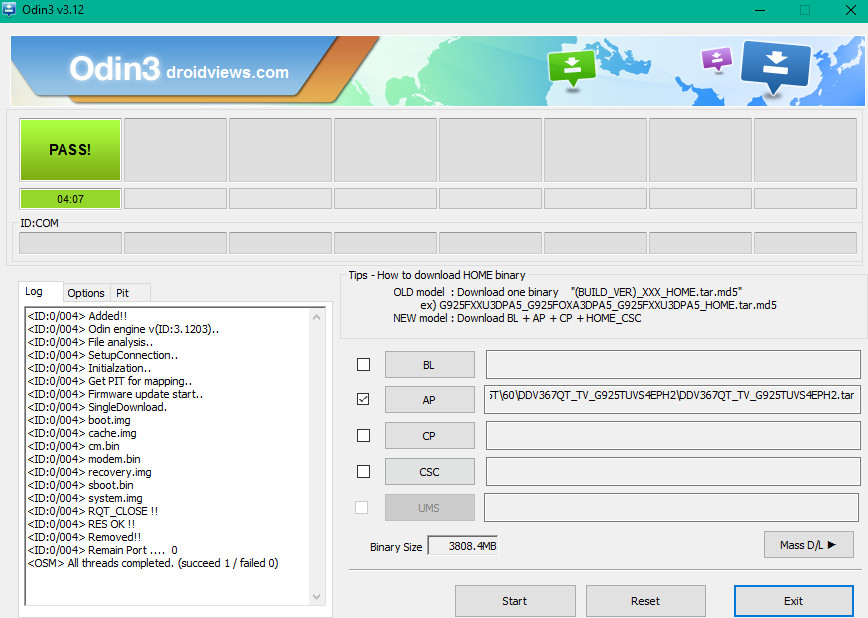
Task: Uncheck the AP checkbox
Action: (x=363, y=399)
